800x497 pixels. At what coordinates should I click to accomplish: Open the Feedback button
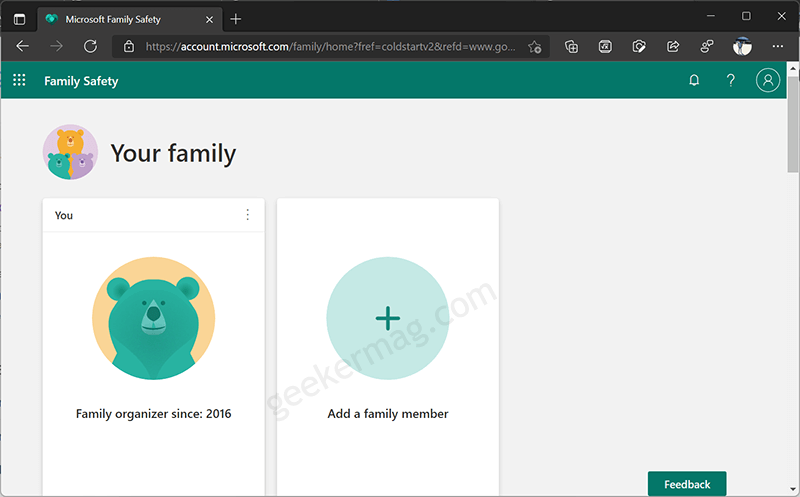click(687, 484)
